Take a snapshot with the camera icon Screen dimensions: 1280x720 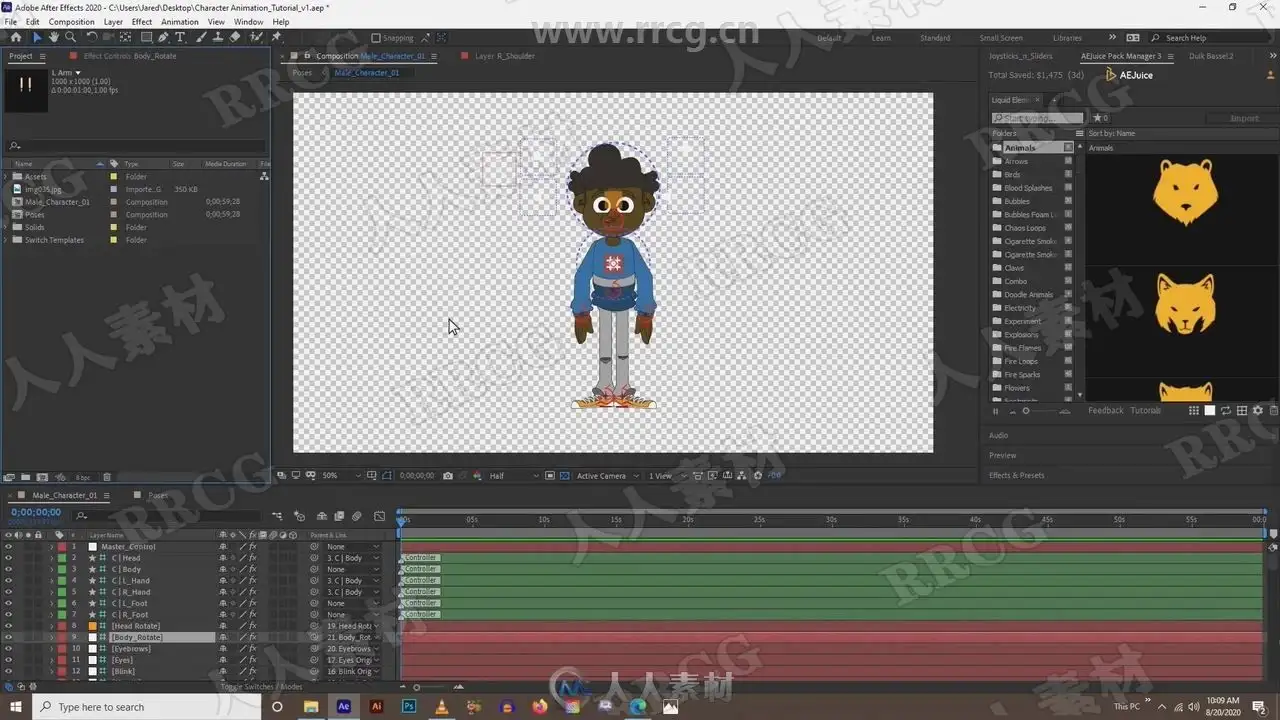447,476
